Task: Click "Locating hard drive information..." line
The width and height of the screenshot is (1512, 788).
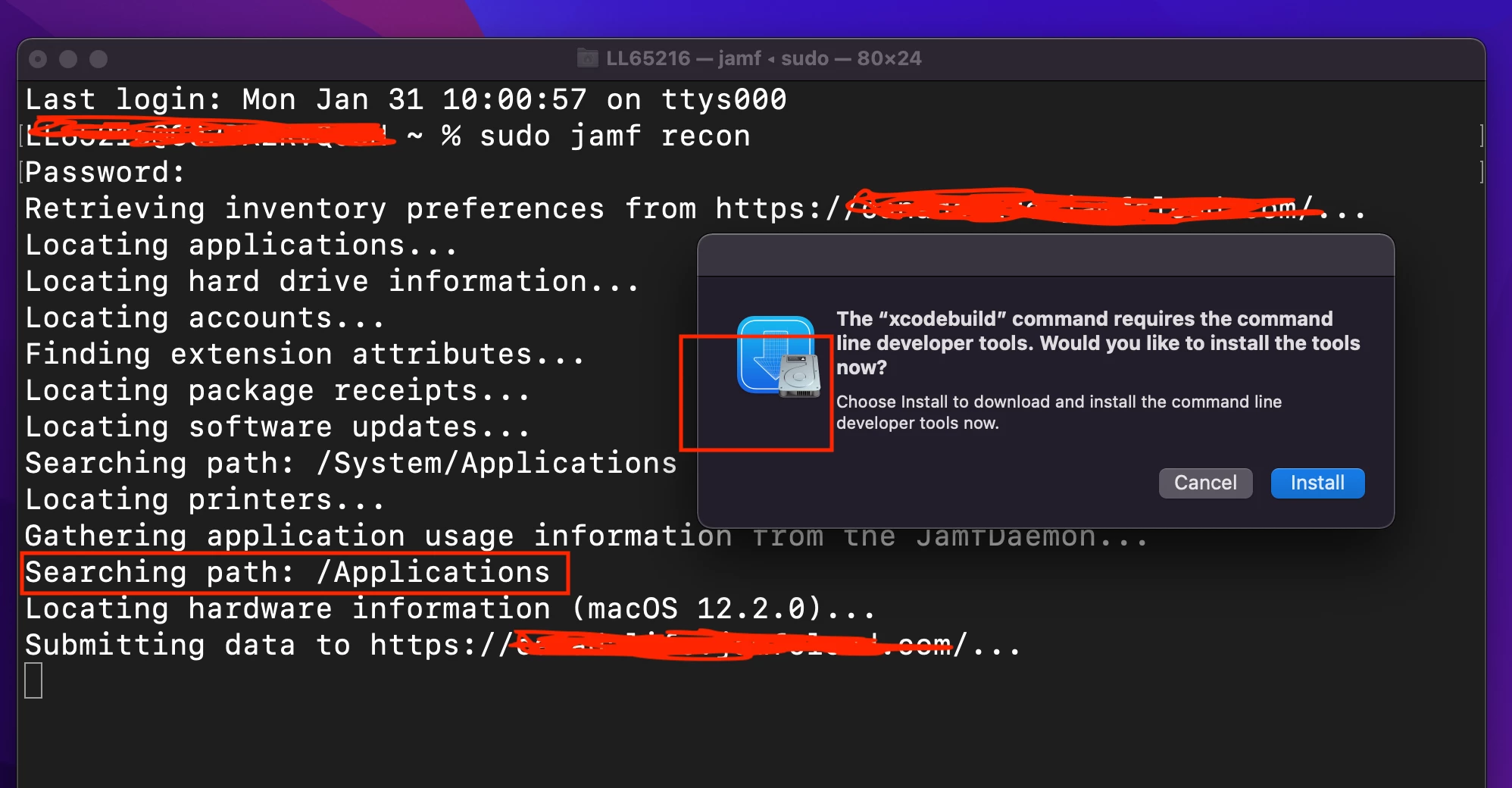Action: [333, 282]
